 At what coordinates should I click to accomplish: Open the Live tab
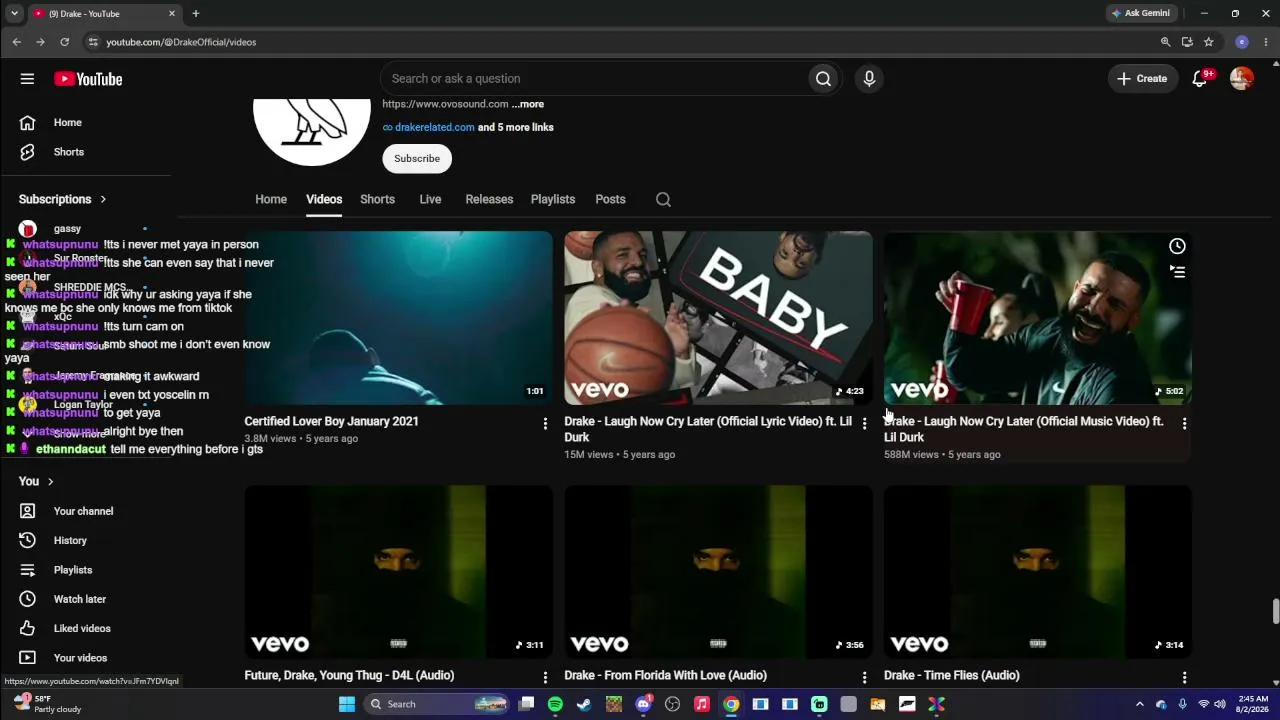click(x=430, y=199)
